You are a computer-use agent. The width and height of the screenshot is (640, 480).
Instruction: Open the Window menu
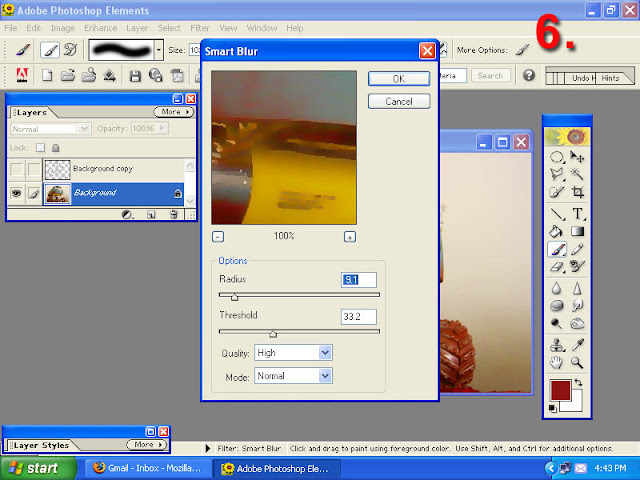tap(262, 28)
